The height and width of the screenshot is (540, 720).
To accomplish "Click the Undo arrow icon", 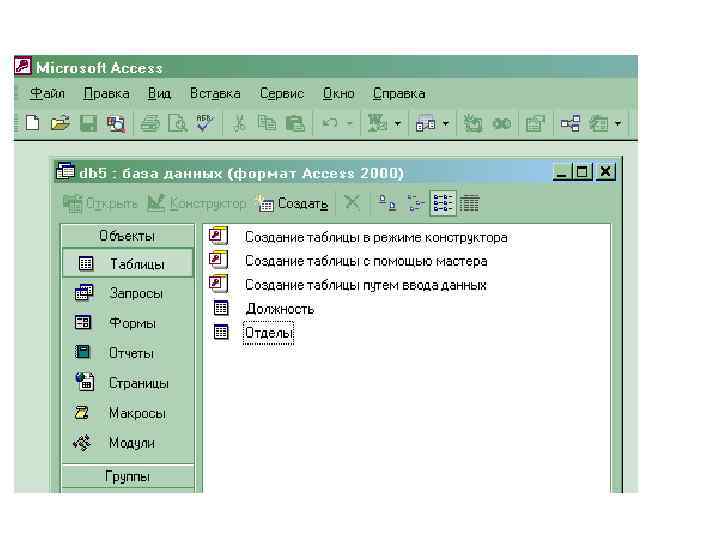I will pos(330,123).
